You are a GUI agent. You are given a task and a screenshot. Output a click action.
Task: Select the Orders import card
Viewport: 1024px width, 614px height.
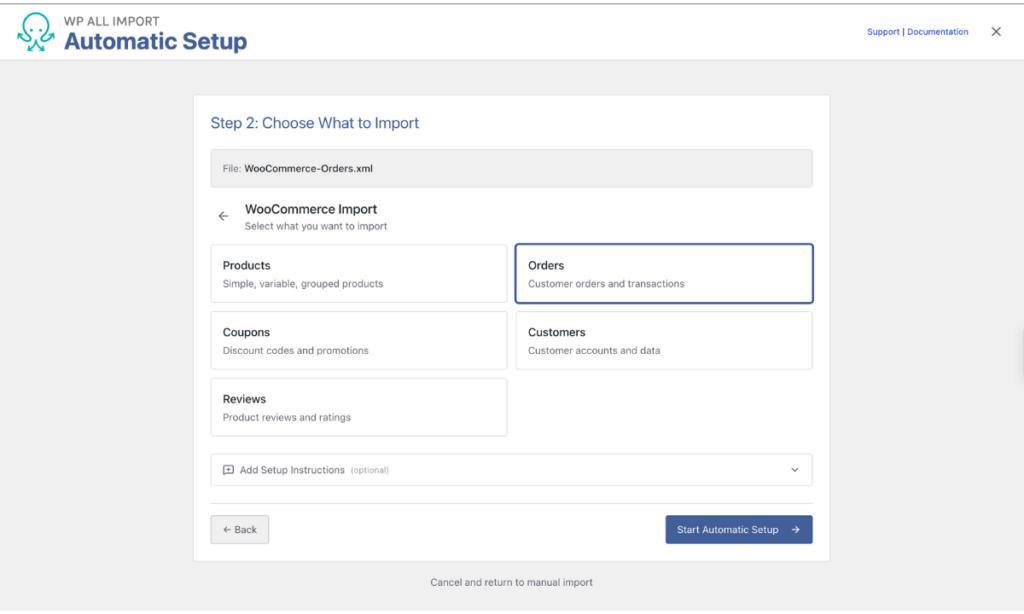[664, 274]
